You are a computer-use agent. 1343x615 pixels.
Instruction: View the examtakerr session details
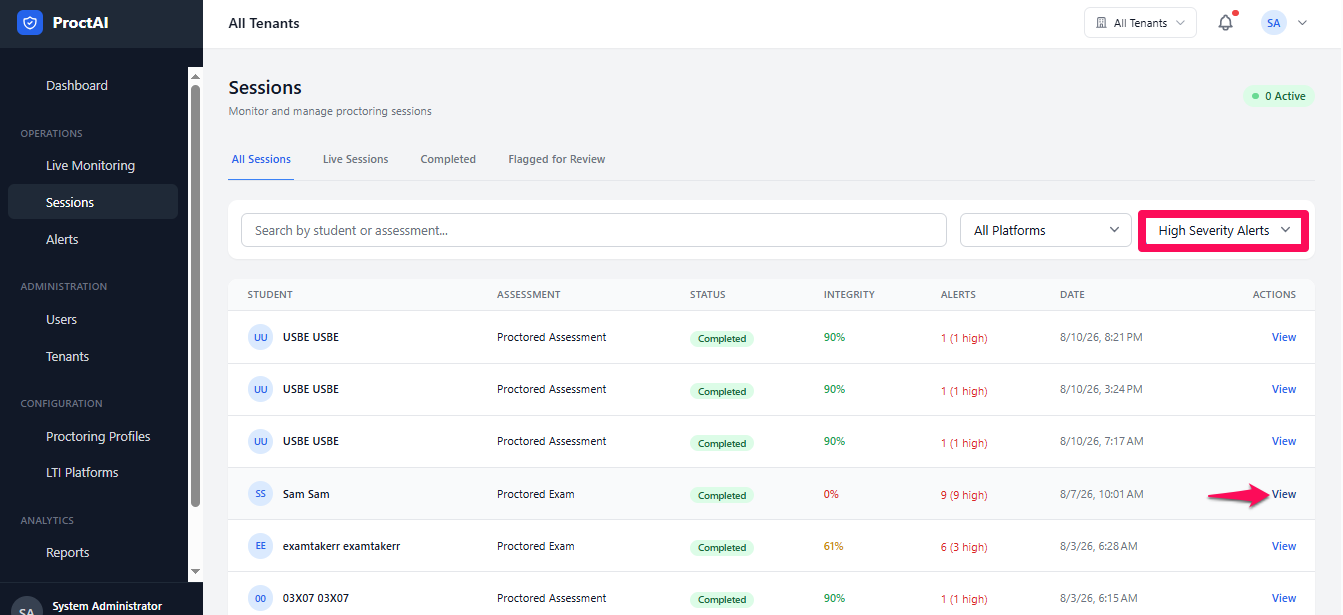pos(1284,546)
